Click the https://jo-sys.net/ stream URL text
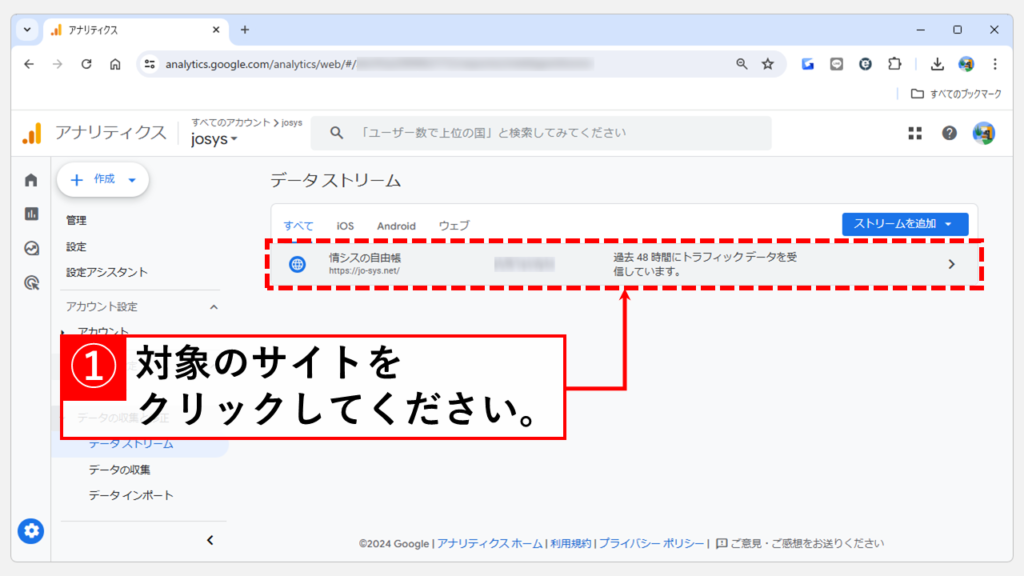Viewport: 1024px width, 576px height. pyautogui.click(x=364, y=271)
